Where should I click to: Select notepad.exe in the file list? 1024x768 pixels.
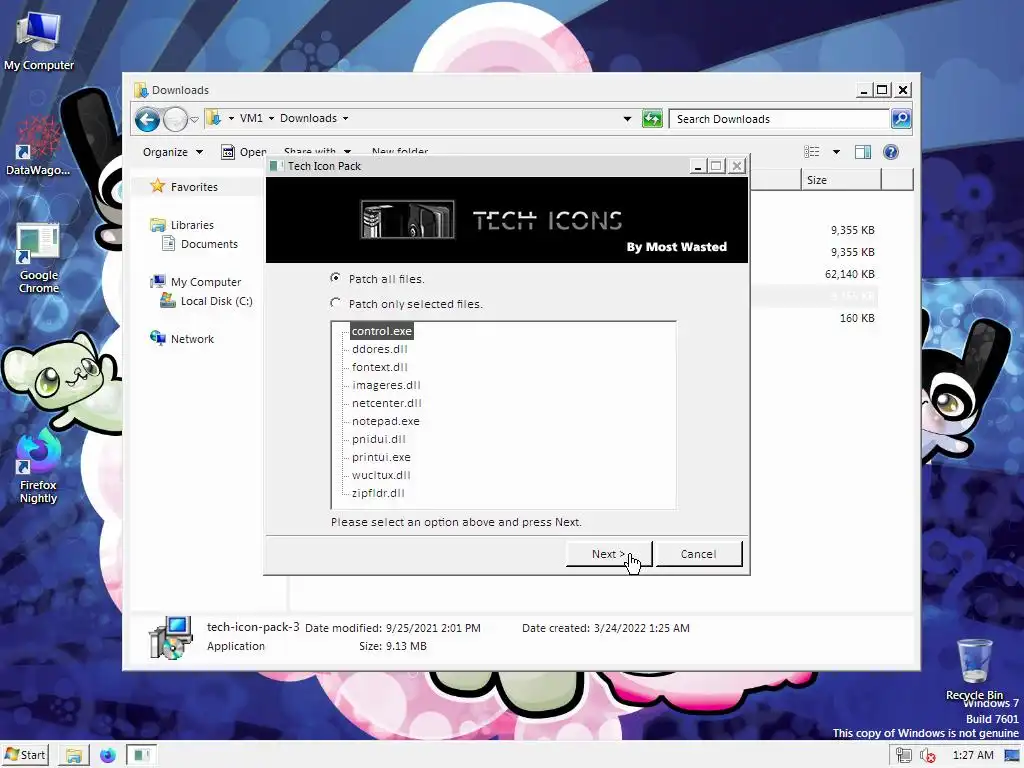(x=385, y=421)
